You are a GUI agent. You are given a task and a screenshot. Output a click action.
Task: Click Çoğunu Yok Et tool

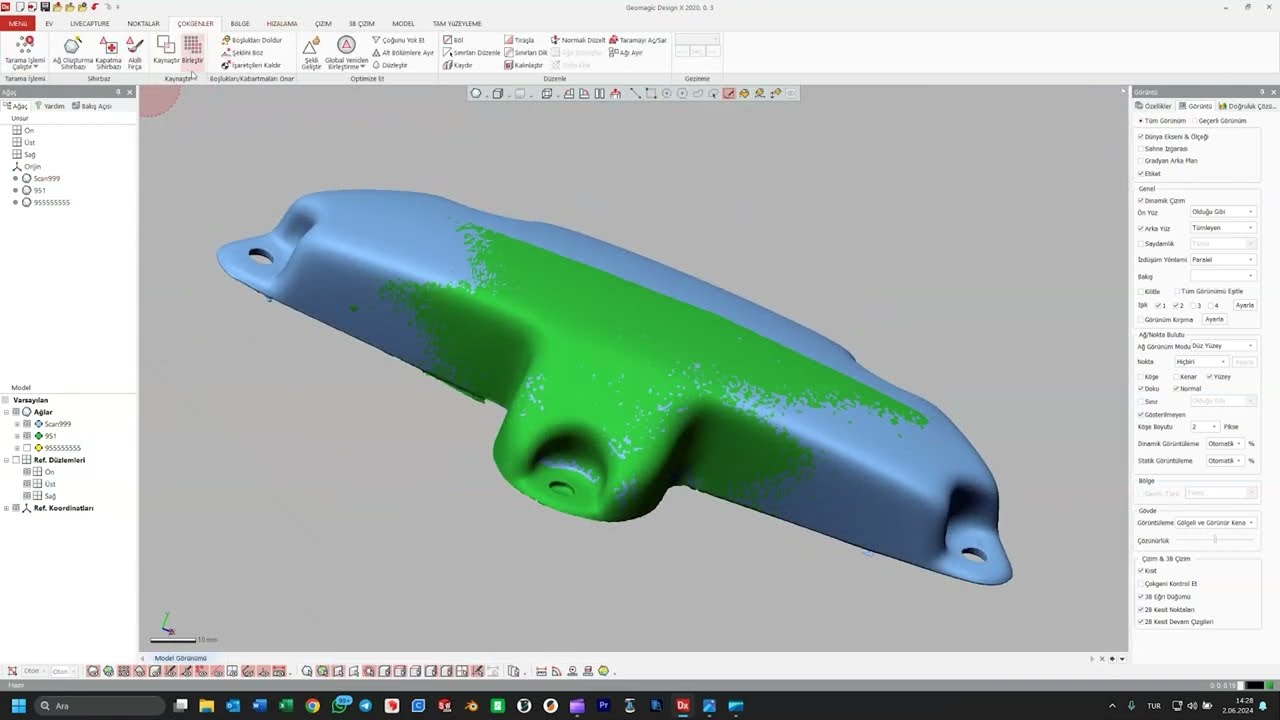coord(398,40)
